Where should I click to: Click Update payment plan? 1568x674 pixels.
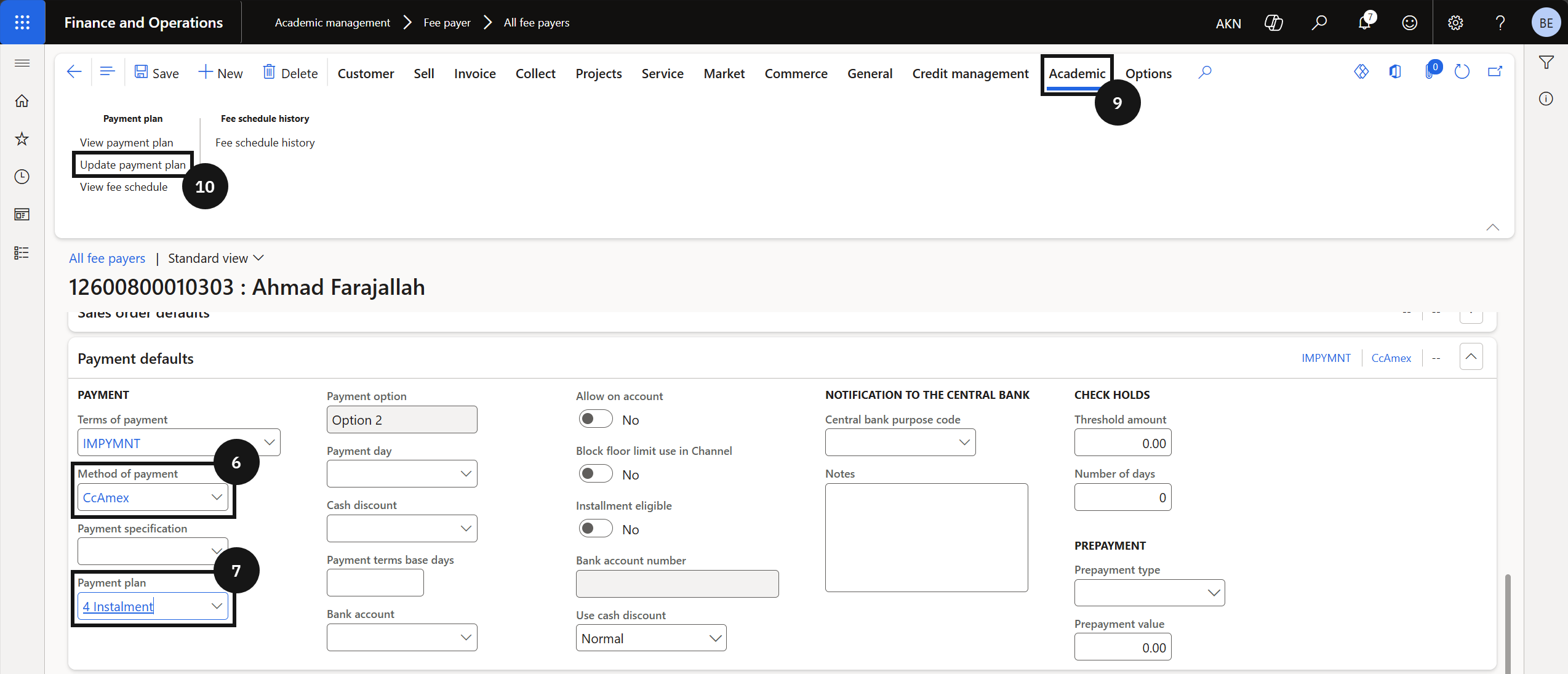(x=133, y=164)
